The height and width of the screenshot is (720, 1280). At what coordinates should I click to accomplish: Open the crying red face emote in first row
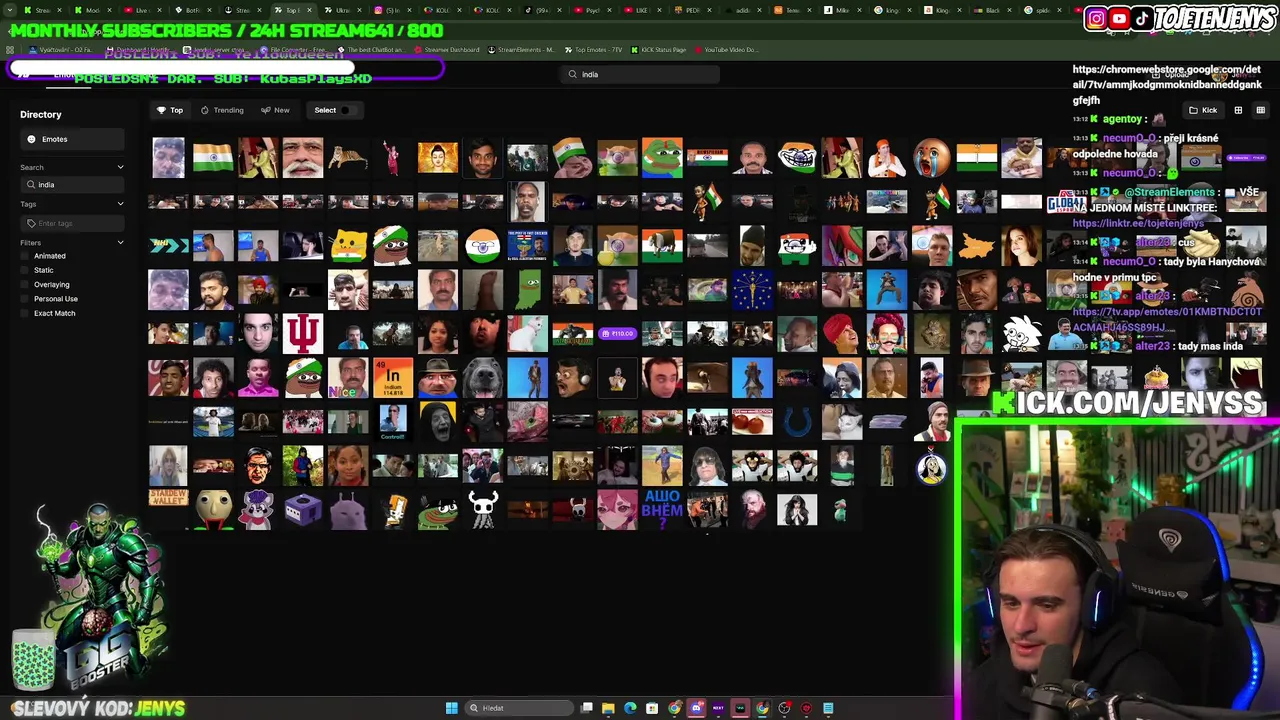tap(931, 158)
